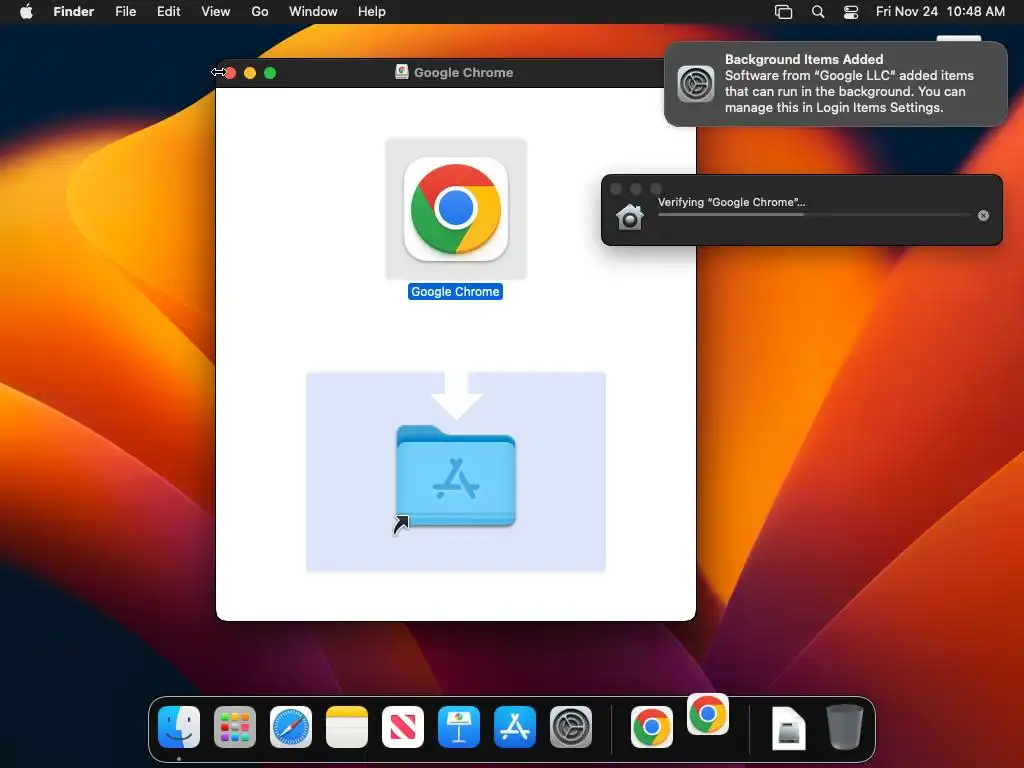Click the Google Chrome file name label
This screenshot has height=768, width=1024.
click(x=455, y=292)
